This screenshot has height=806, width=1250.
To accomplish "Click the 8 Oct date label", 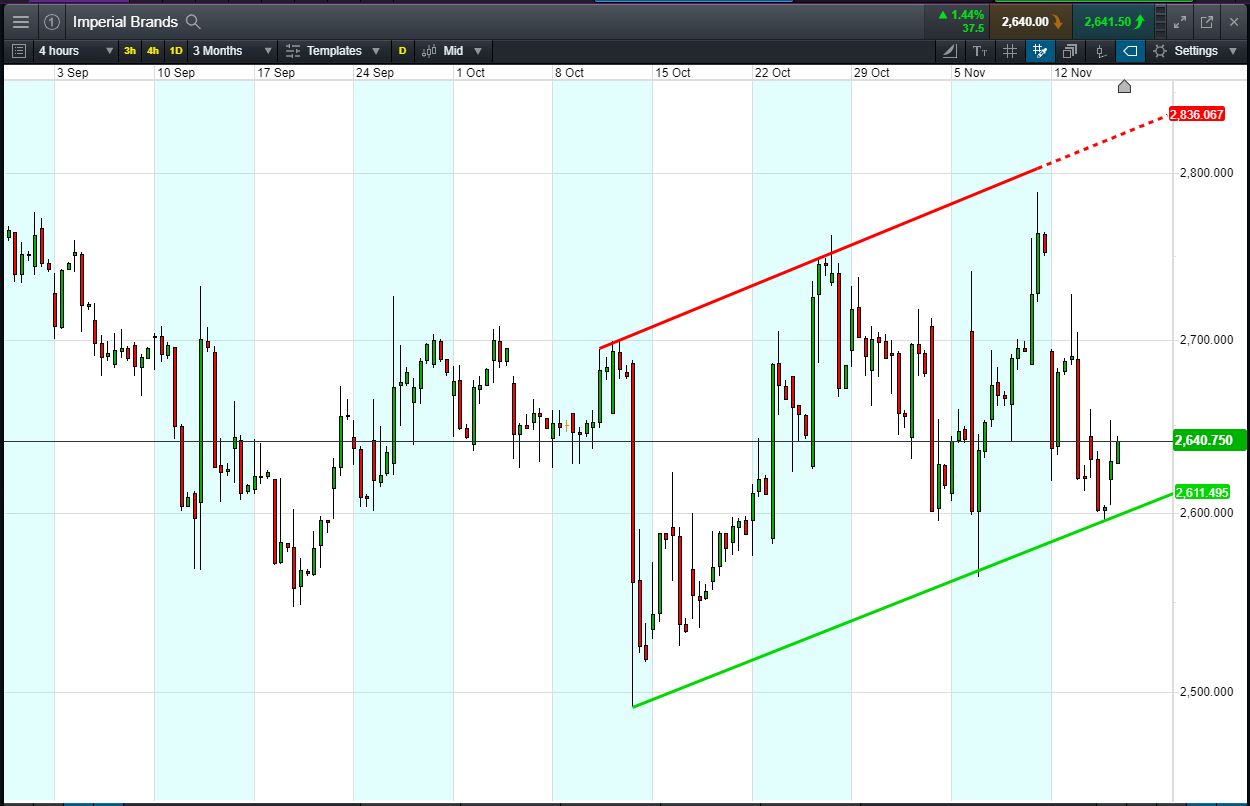I will 570,72.
